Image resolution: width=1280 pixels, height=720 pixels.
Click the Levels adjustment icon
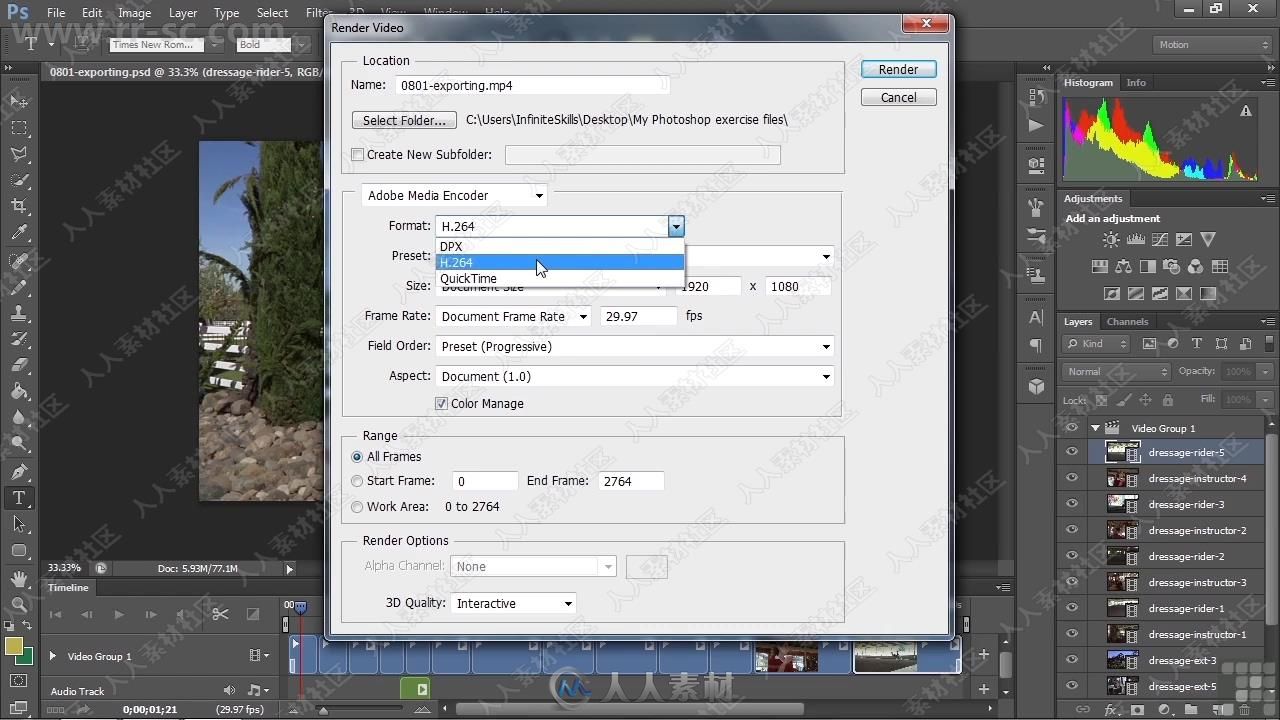pyautogui.click(x=1135, y=240)
